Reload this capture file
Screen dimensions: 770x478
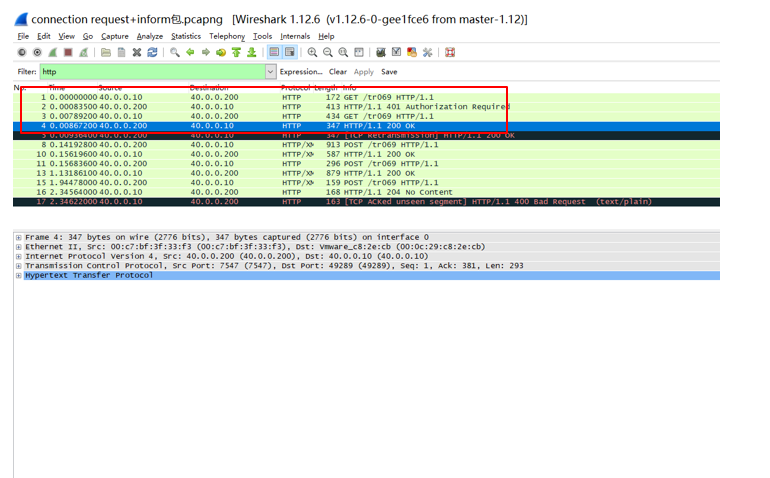[152, 52]
